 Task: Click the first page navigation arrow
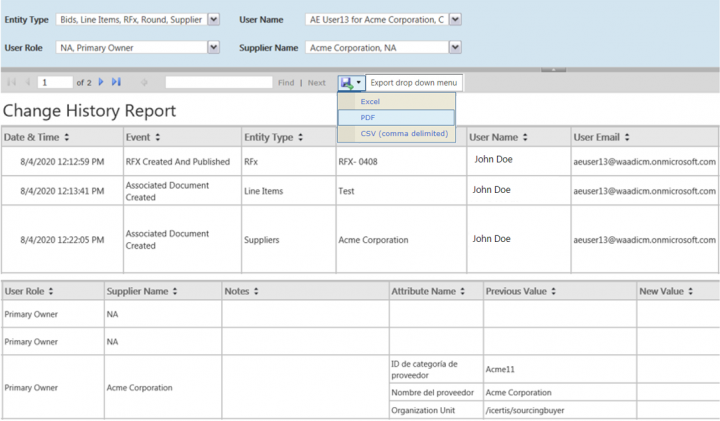point(12,82)
